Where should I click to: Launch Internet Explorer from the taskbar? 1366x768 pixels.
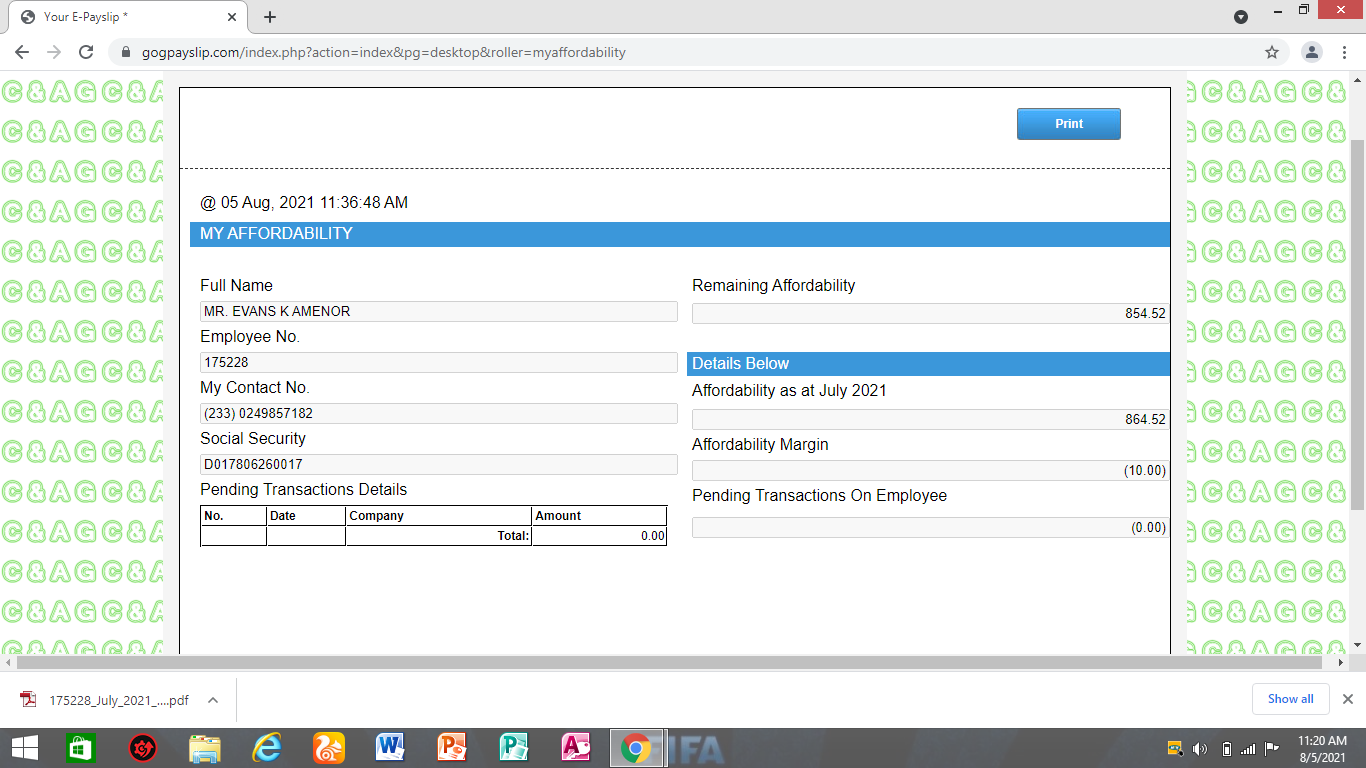click(x=267, y=747)
